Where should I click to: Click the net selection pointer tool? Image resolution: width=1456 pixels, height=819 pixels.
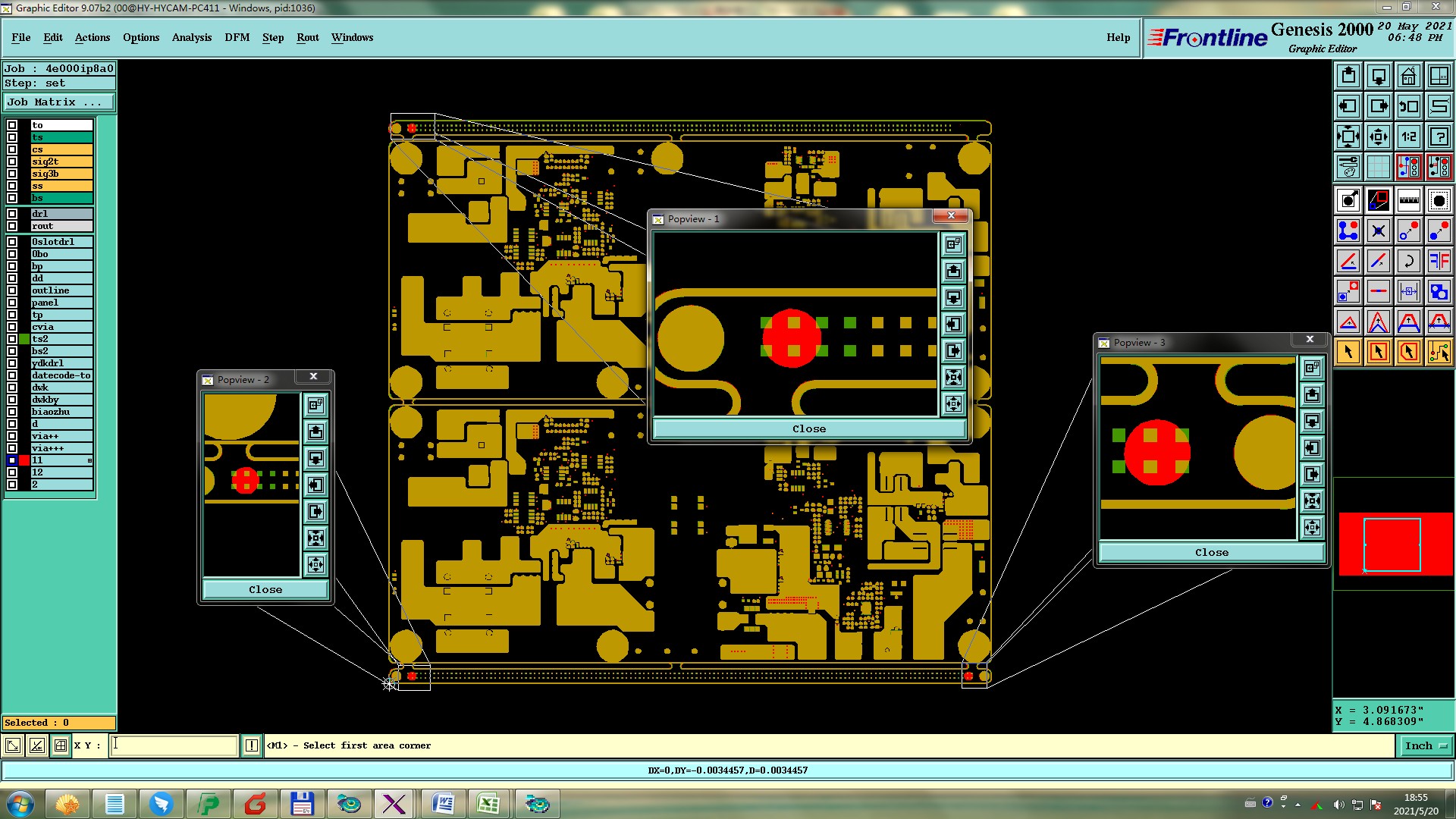[1439, 352]
